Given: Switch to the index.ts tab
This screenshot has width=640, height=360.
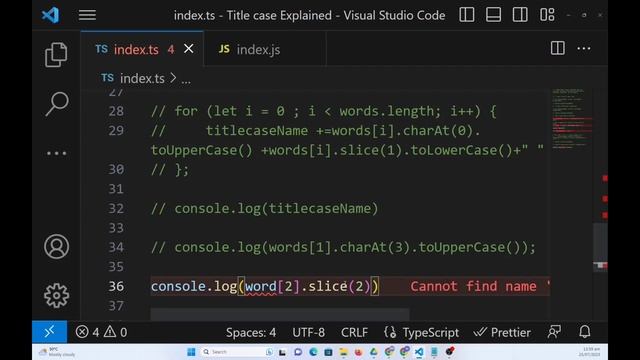Looking at the screenshot, I should click(x=142, y=49).
